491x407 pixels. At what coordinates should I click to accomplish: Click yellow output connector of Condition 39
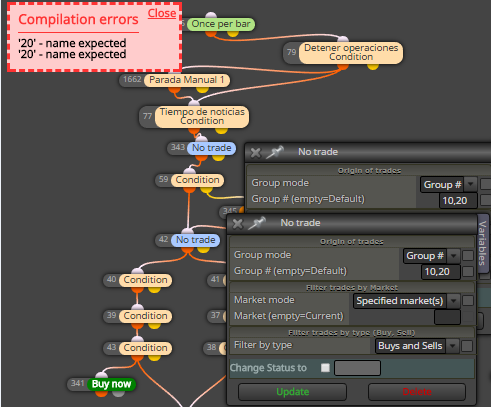[x=154, y=325]
